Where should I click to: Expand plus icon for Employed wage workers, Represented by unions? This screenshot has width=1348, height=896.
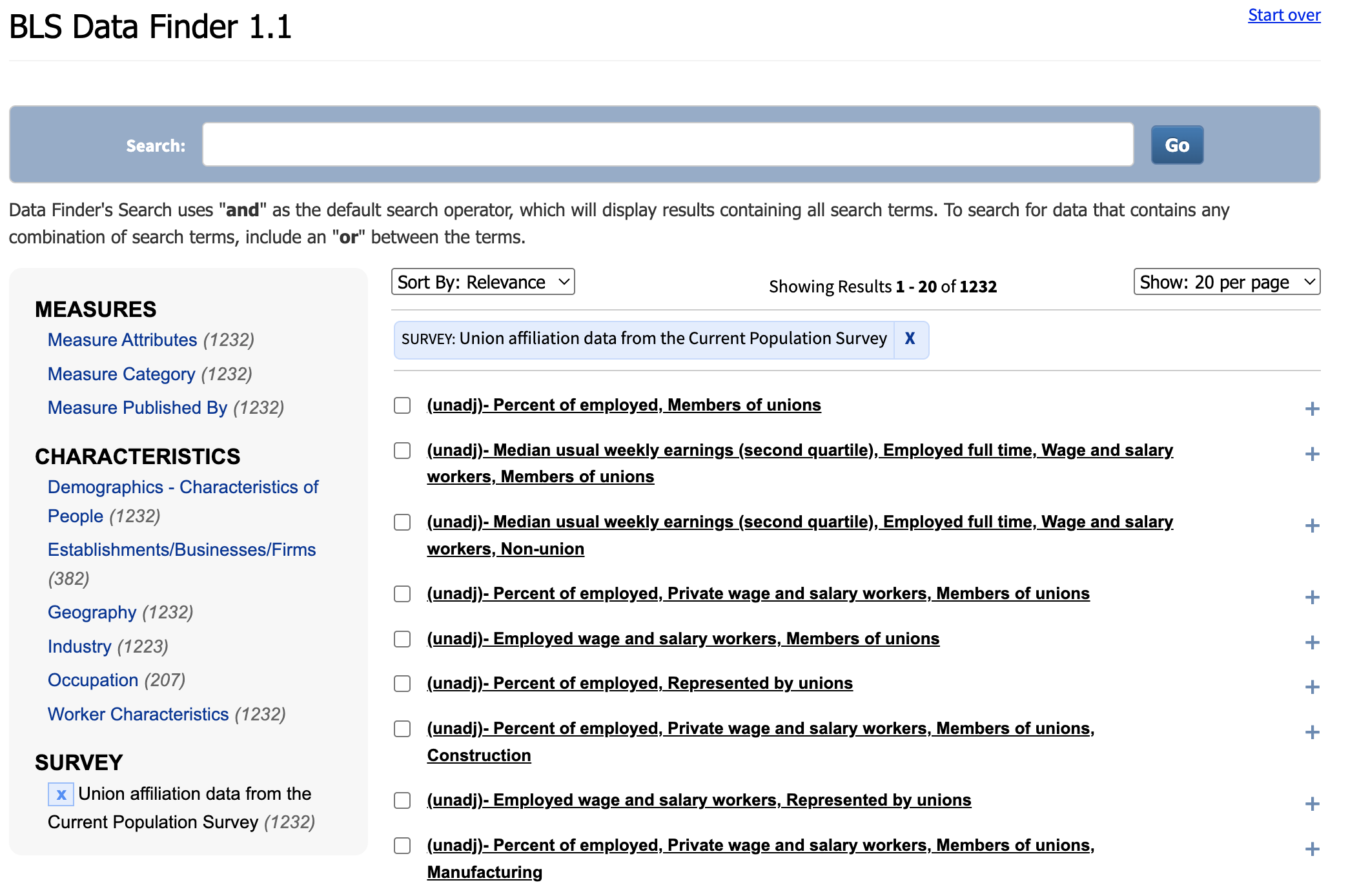click(x=1311, y=804)
